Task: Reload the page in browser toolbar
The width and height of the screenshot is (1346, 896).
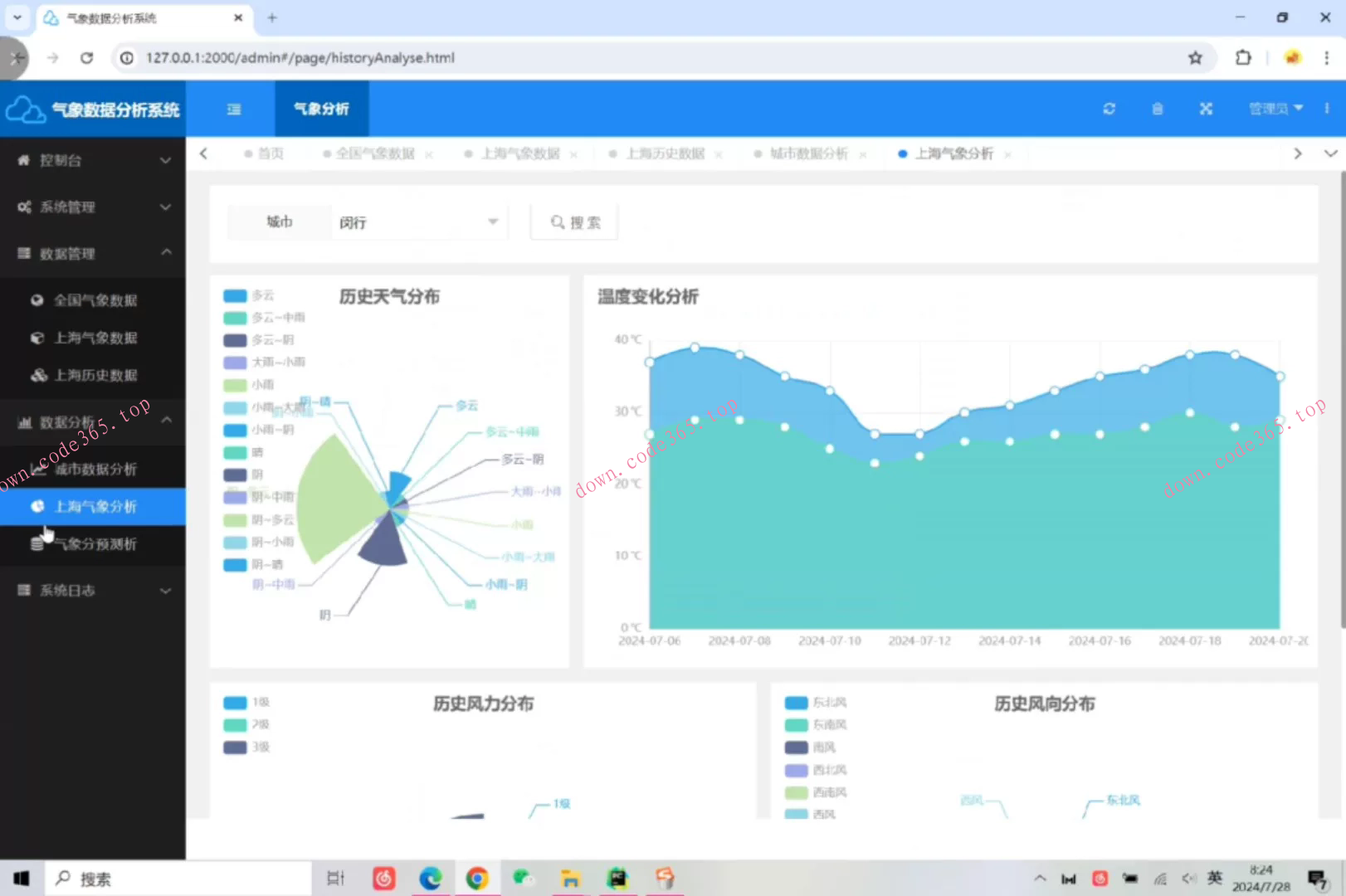Action: 86,57
